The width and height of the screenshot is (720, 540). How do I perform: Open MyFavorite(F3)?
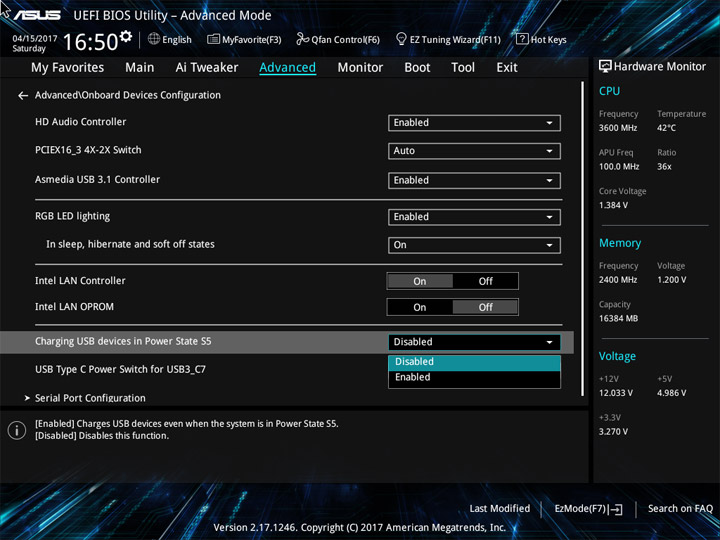coord(244,39)
